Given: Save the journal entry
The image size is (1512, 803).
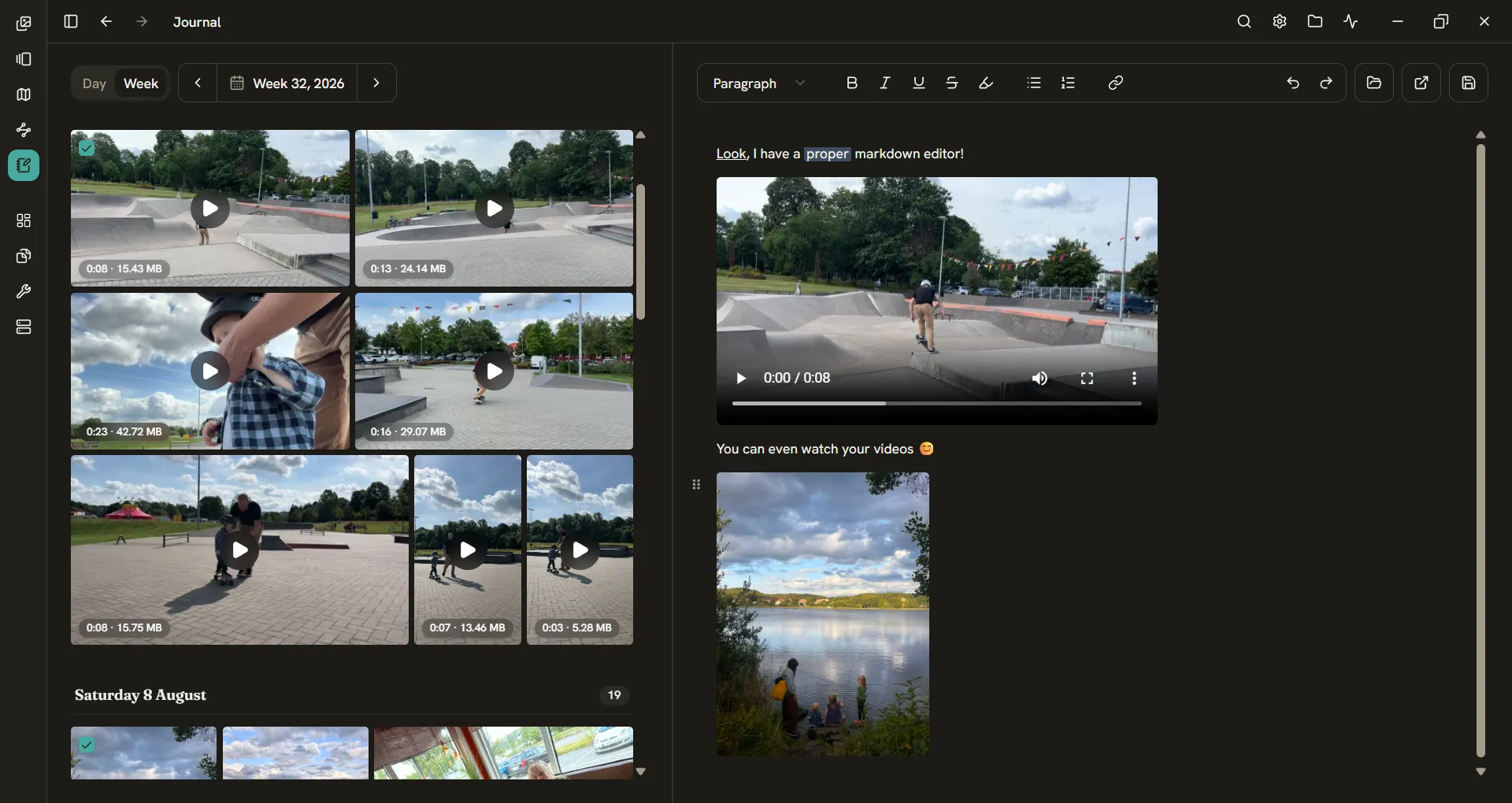Looking at the screenshot, I should 1469,83.
